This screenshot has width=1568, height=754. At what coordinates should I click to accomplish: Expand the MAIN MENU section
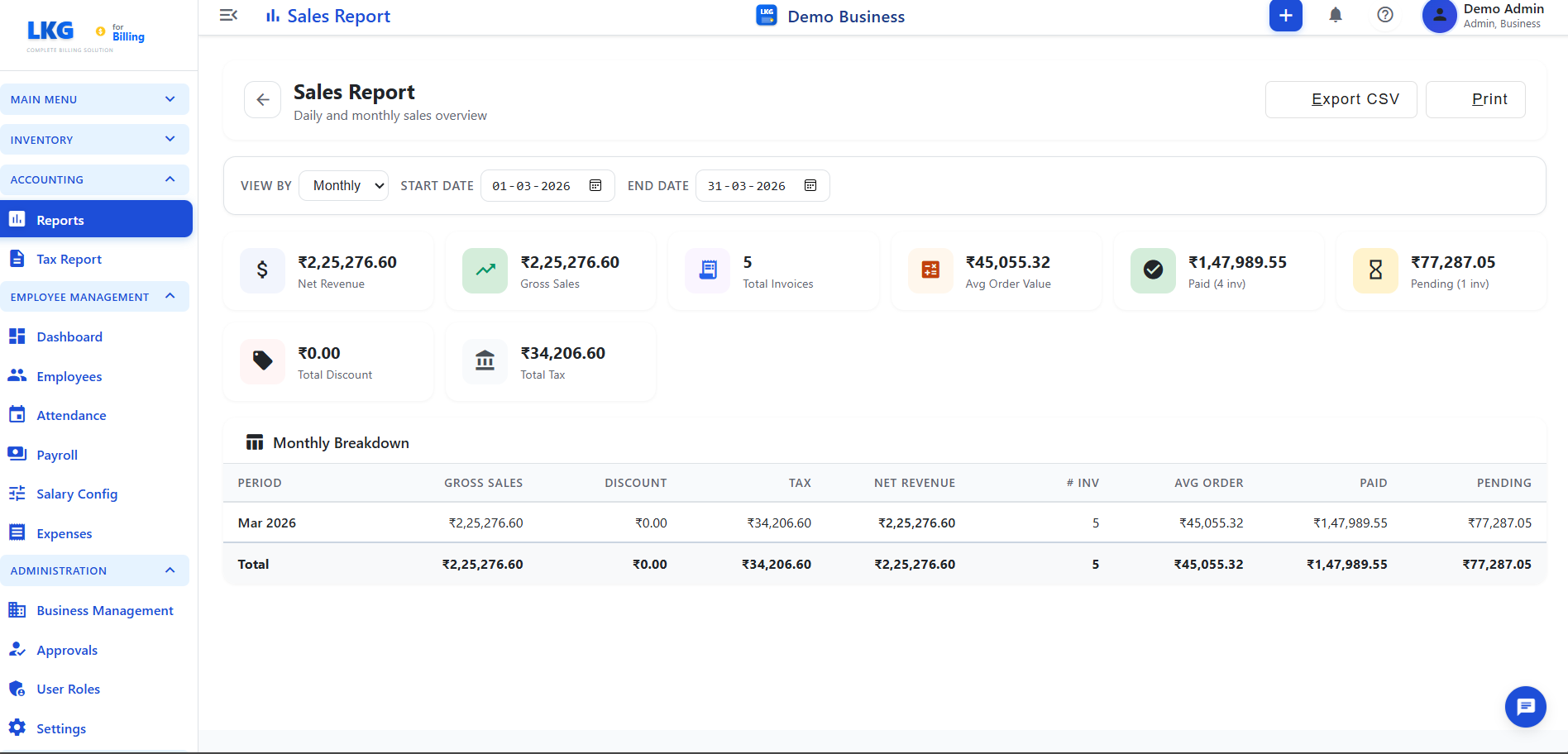(94, 99)
